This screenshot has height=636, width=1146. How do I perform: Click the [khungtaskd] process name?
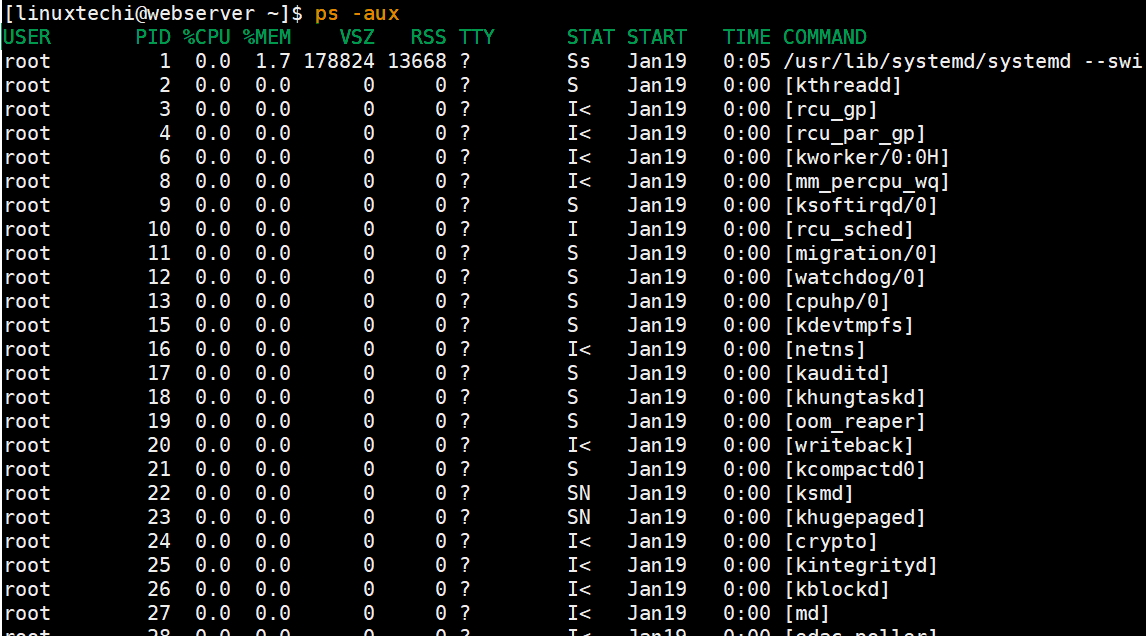(854, 398)
